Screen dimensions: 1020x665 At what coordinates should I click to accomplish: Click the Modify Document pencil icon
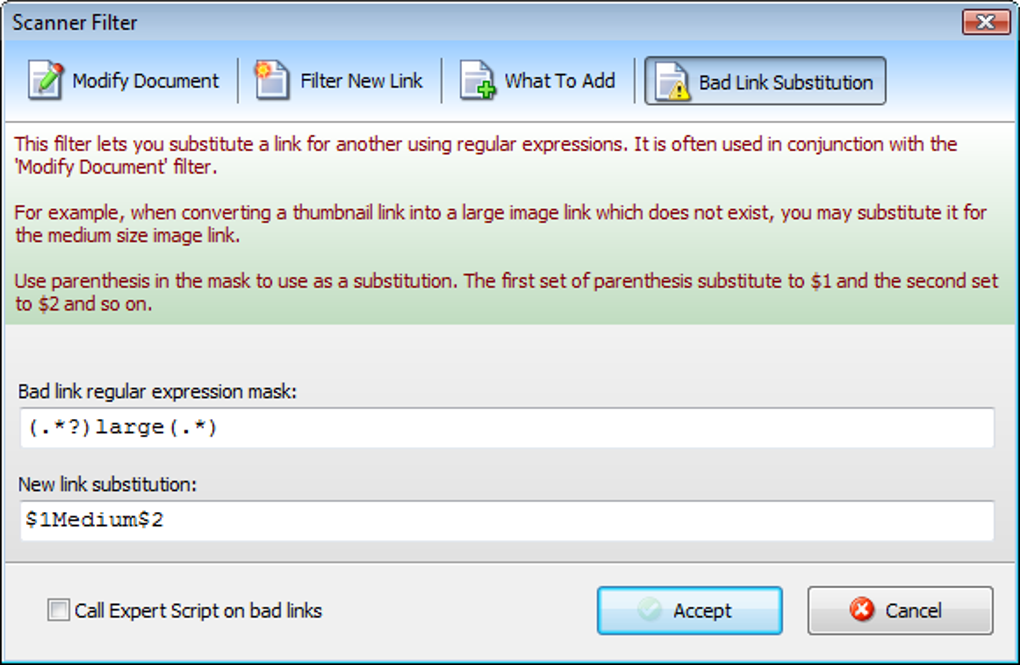tap(46, 81)
